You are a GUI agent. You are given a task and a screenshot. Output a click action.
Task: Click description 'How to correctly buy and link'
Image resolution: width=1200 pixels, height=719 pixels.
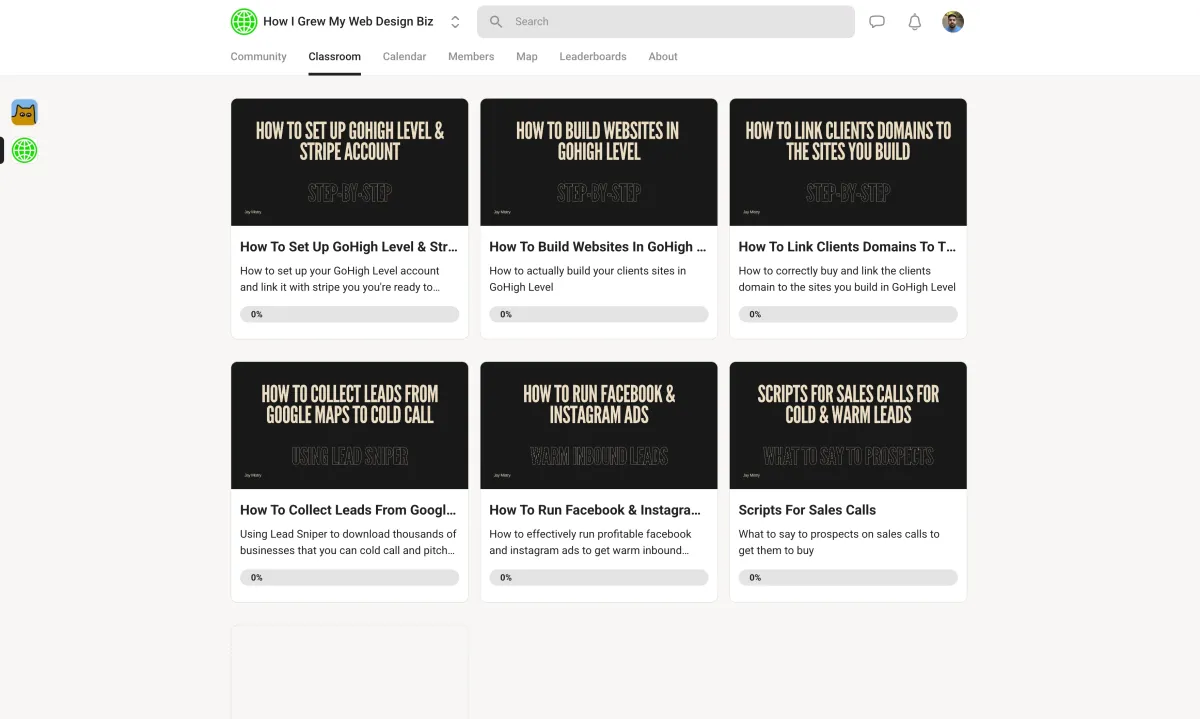[x=847, y=279]
